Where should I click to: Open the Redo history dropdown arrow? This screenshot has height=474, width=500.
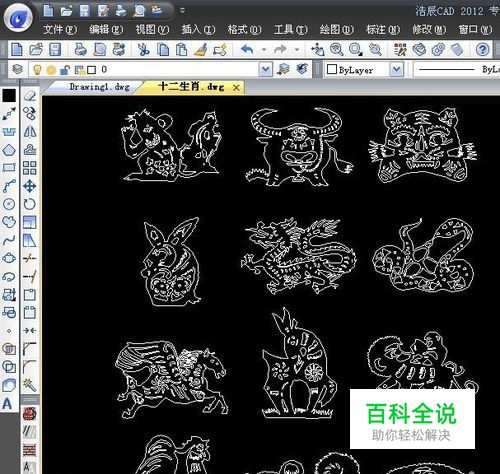click(297, 50)
